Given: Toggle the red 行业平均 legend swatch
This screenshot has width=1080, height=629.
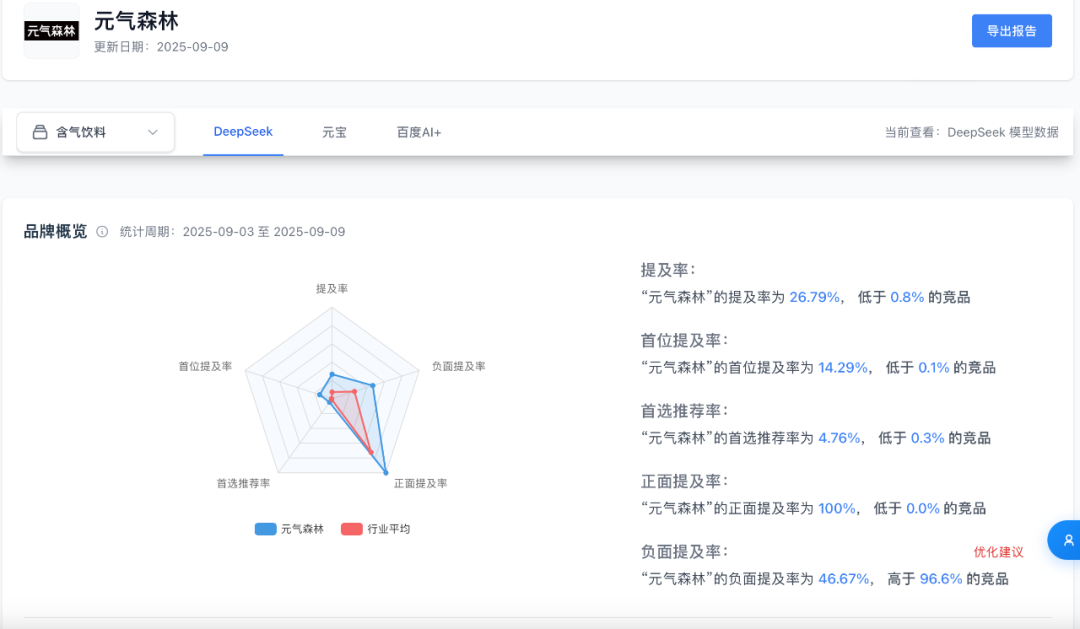Looking at the screenshot, I should [352, 529].
